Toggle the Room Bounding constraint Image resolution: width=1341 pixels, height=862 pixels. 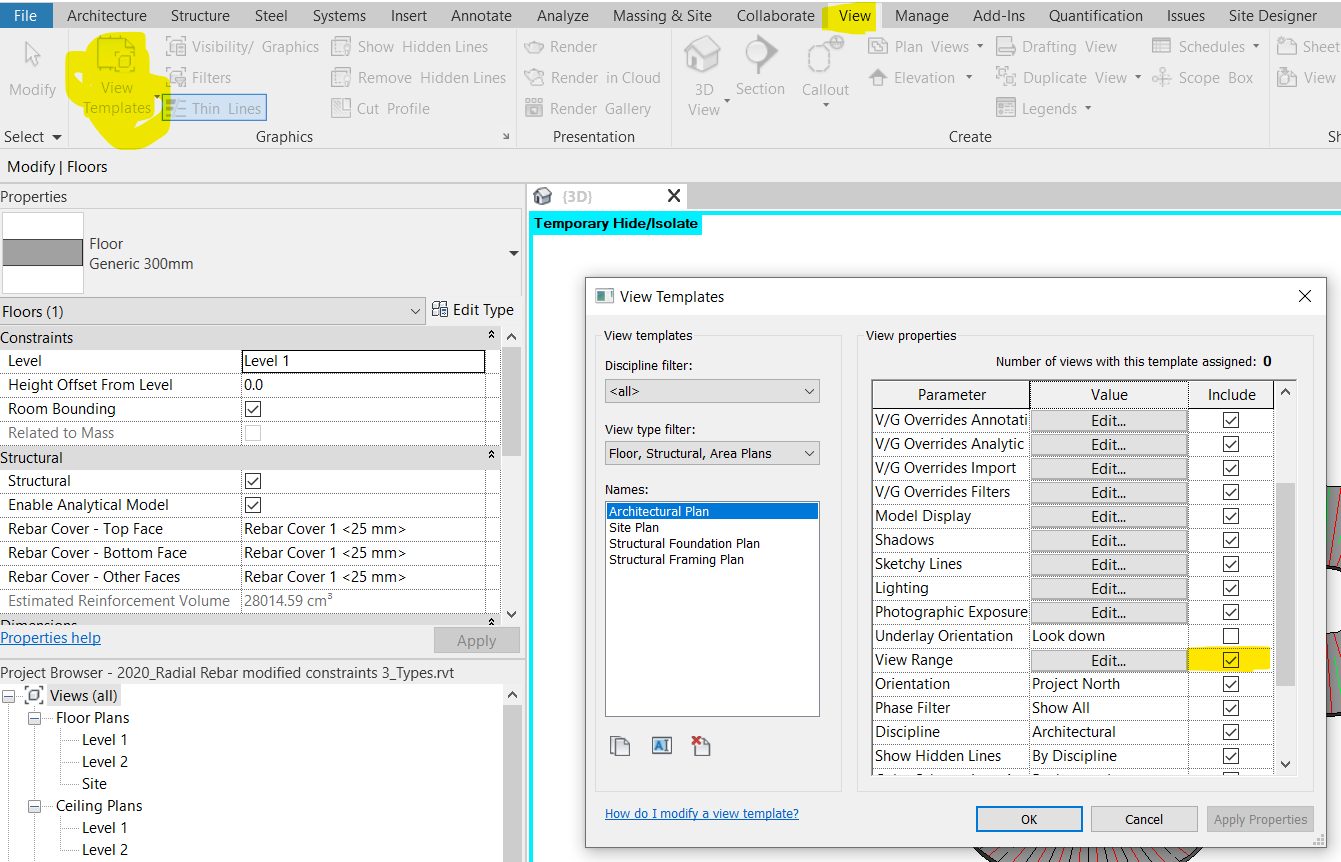tap(253, 408)
